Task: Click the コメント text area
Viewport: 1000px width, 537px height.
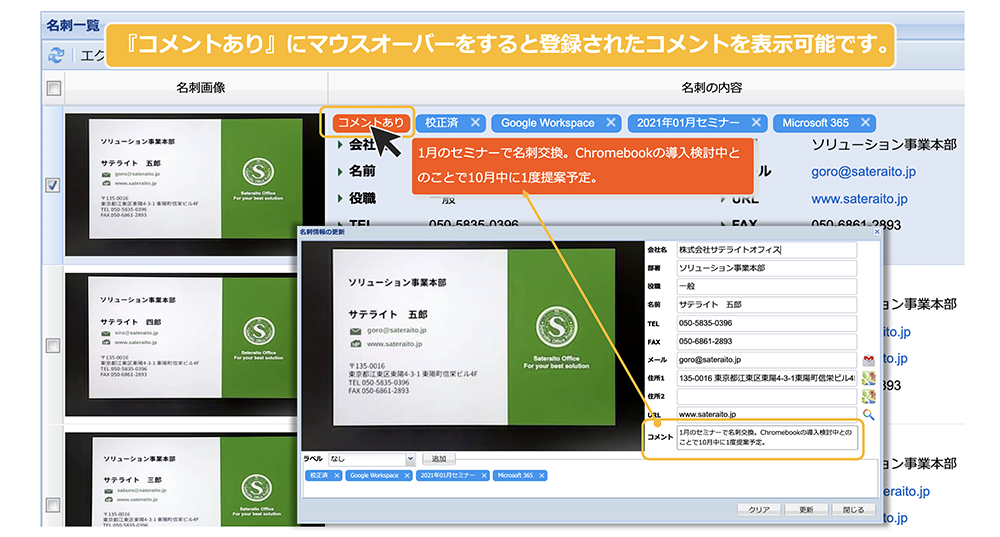Action: (x=767, y=438)
